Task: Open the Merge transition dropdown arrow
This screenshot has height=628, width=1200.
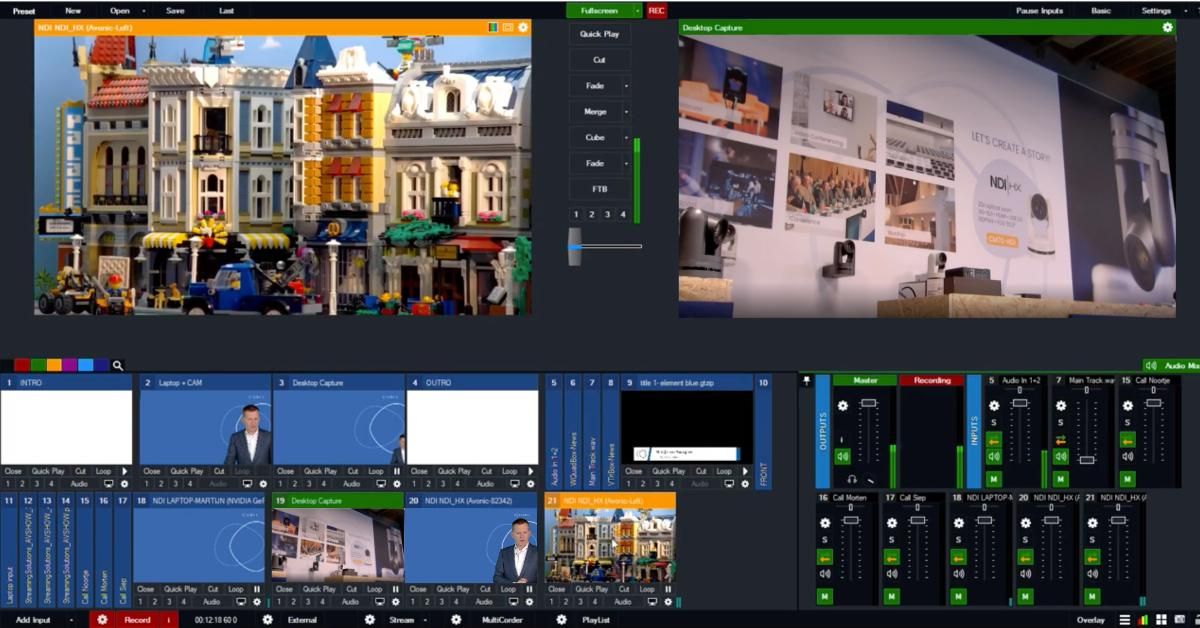Action: click(x=627, y=112)
